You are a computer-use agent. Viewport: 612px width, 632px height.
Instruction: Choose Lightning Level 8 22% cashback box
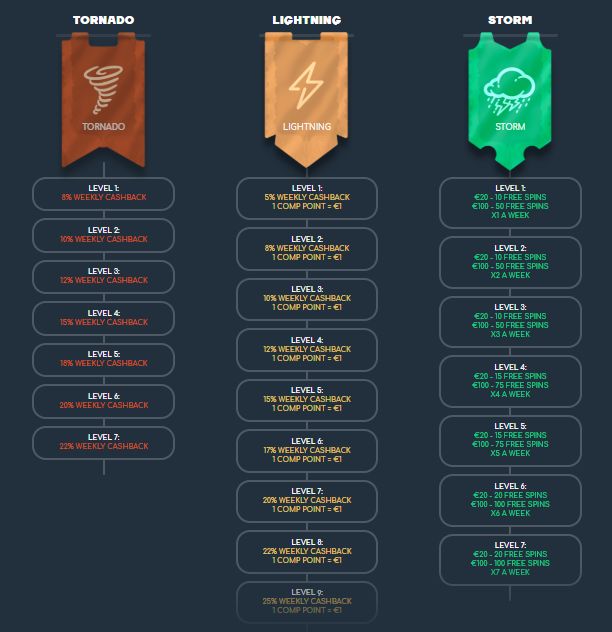[307, 551]
